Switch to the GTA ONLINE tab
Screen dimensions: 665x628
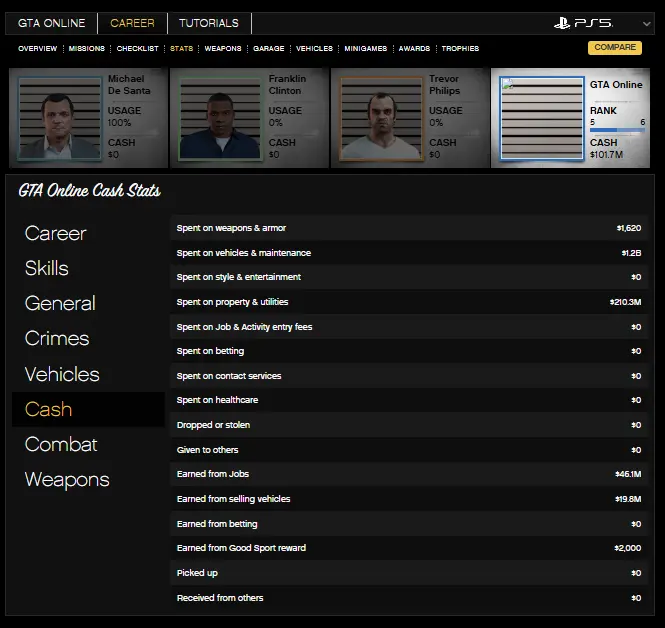(x=51, y=23)
